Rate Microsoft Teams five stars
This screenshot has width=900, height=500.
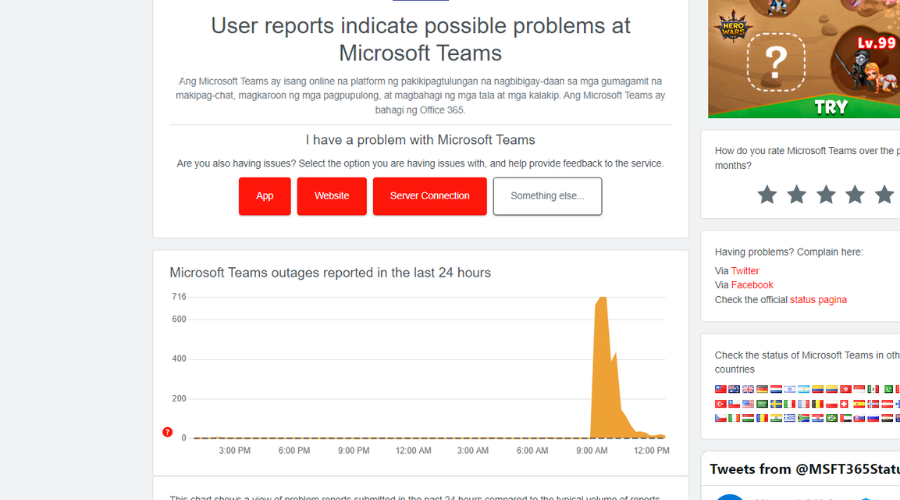click(884, 195)
